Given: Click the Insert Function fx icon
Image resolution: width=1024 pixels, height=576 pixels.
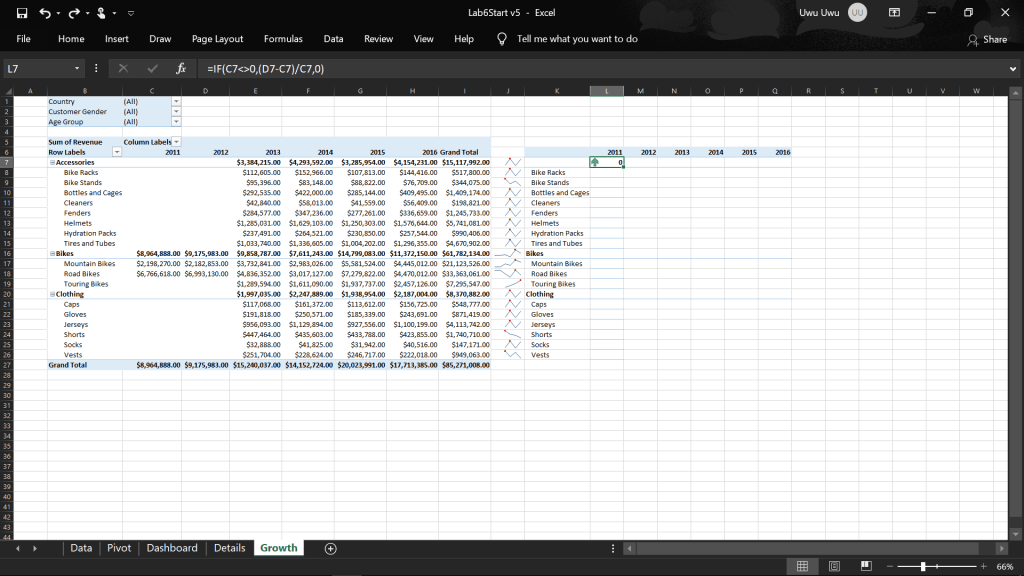Looking at the screenshot, I should click(x=181, y=69).
